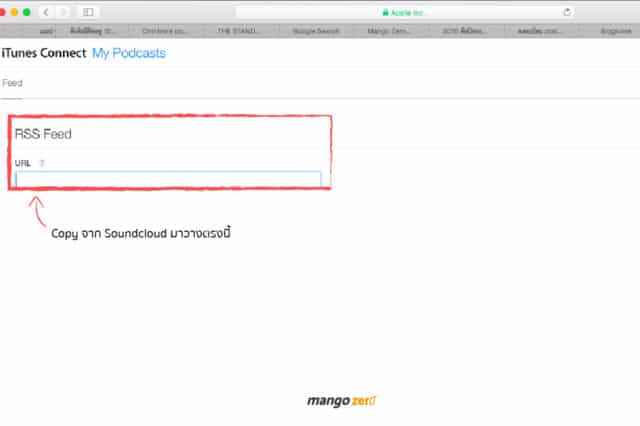640x426 pixels.
Task: Open the Mango Zero browser tab
Action: coord(391,31)
